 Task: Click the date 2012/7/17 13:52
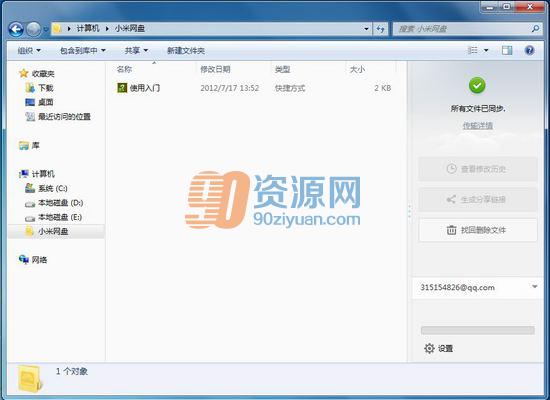click(230, 88)
